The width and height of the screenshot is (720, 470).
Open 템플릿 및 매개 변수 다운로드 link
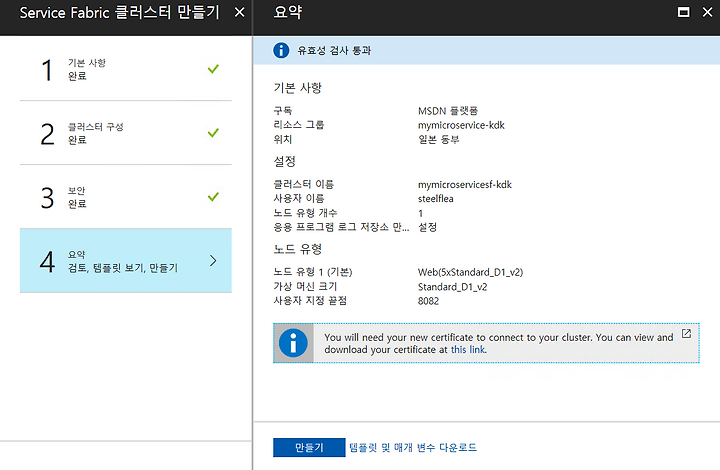[413, 447]
